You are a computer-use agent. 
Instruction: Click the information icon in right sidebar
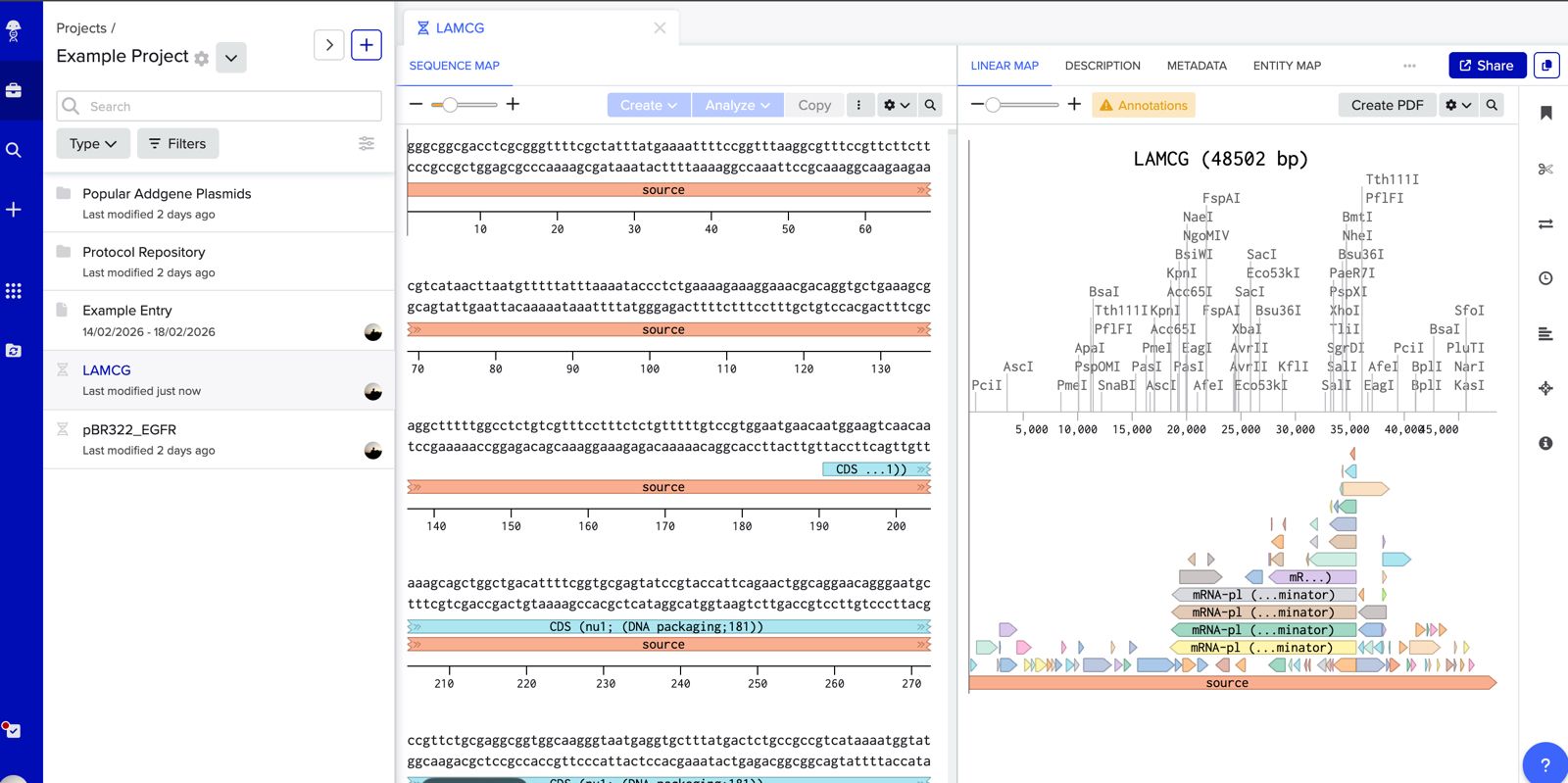coord(1545,443)
